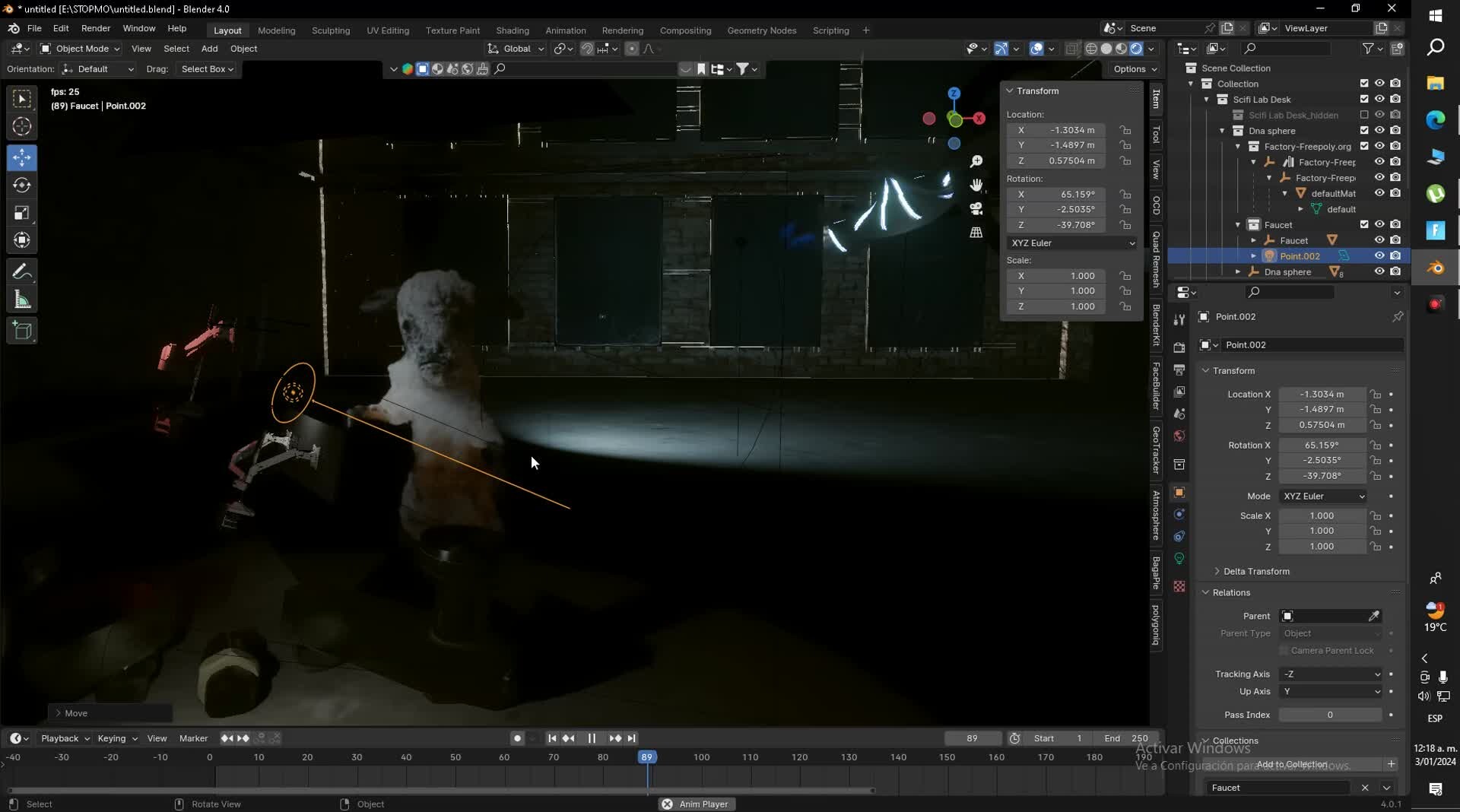Pick a parent with the eyedropper
The height and width of the screenshot is (812, 1460).
click(1374, 616)
